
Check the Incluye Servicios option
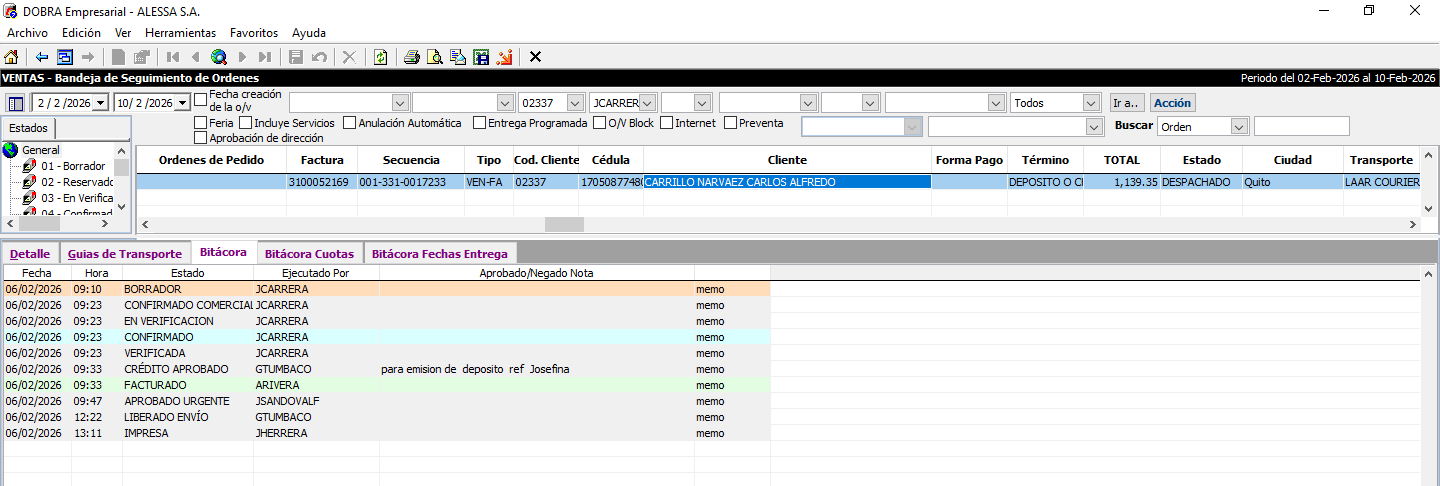[246, 123]
